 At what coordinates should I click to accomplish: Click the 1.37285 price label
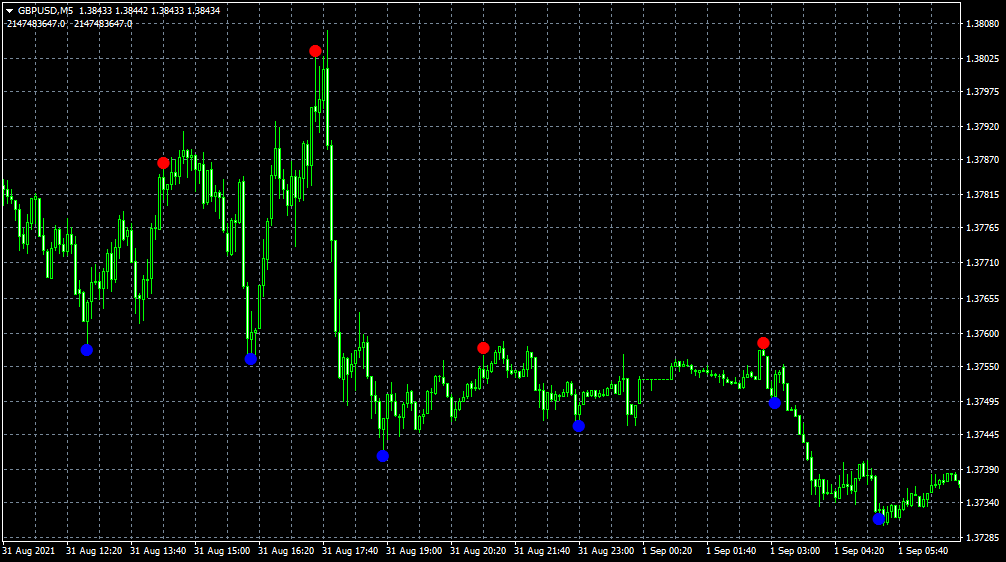pos(982,537)
